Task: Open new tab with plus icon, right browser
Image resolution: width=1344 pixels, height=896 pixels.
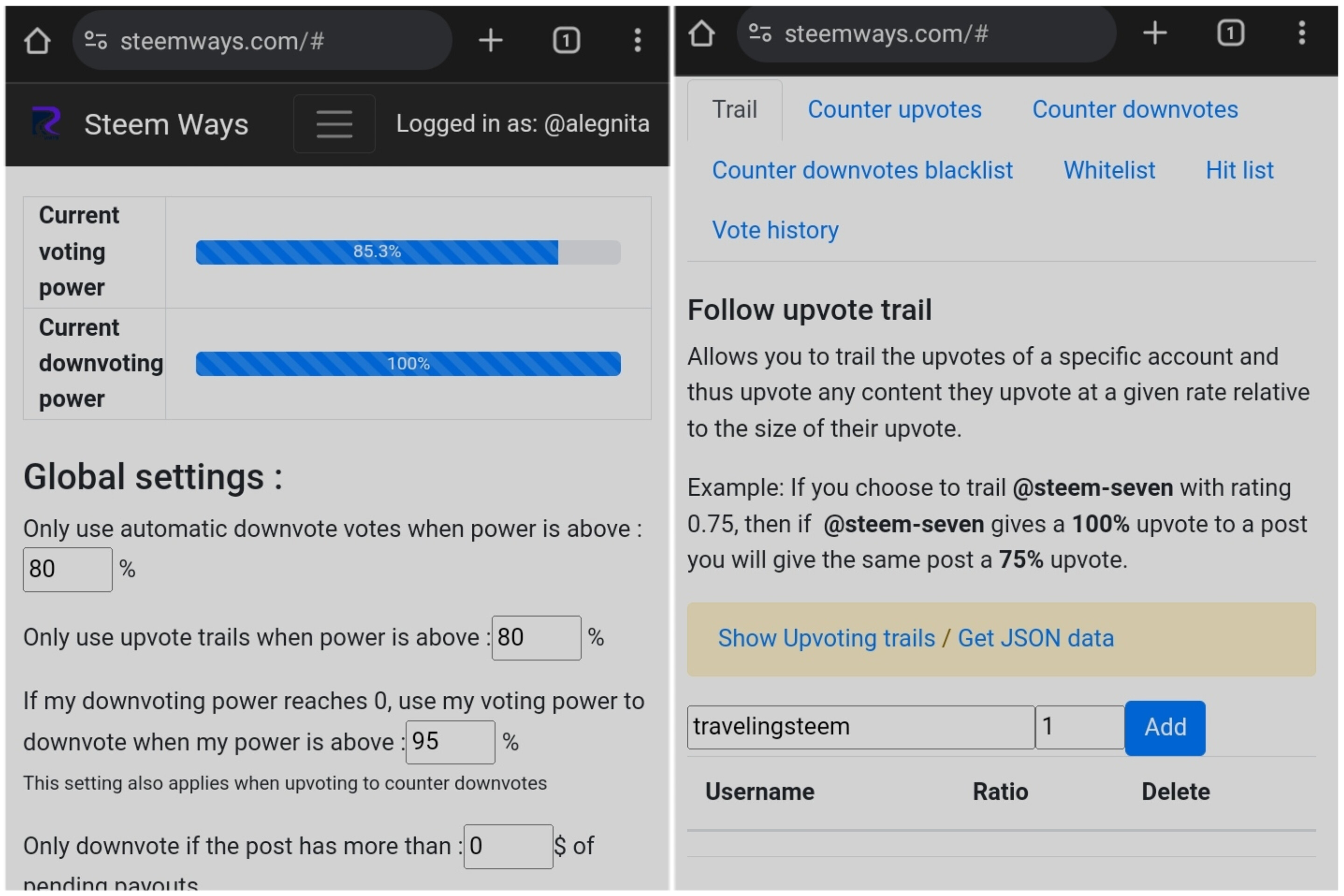Action: pos(1154,33)
